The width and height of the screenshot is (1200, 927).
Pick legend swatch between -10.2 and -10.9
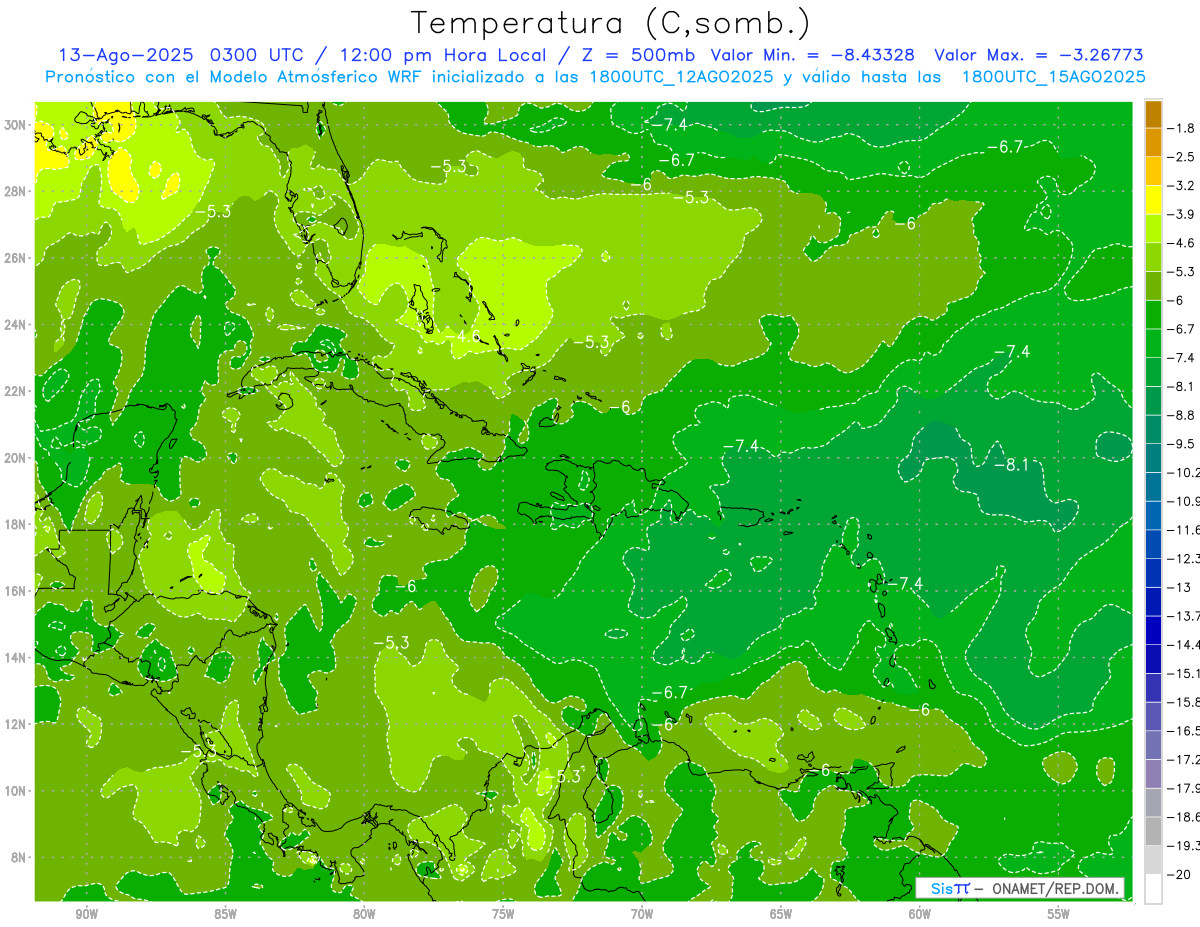(1153, 487)
